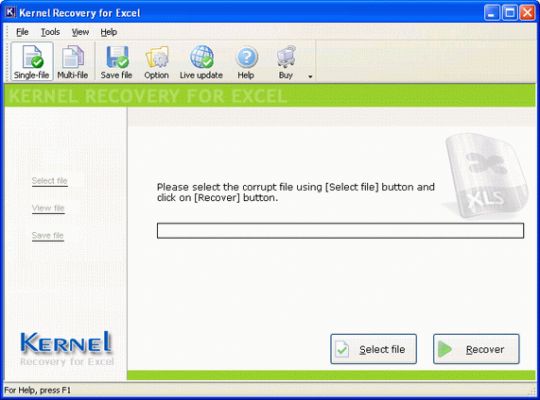The image size is (540, 400).
Task: Click the Save file toolbar icon
Action: pos(116,61)
